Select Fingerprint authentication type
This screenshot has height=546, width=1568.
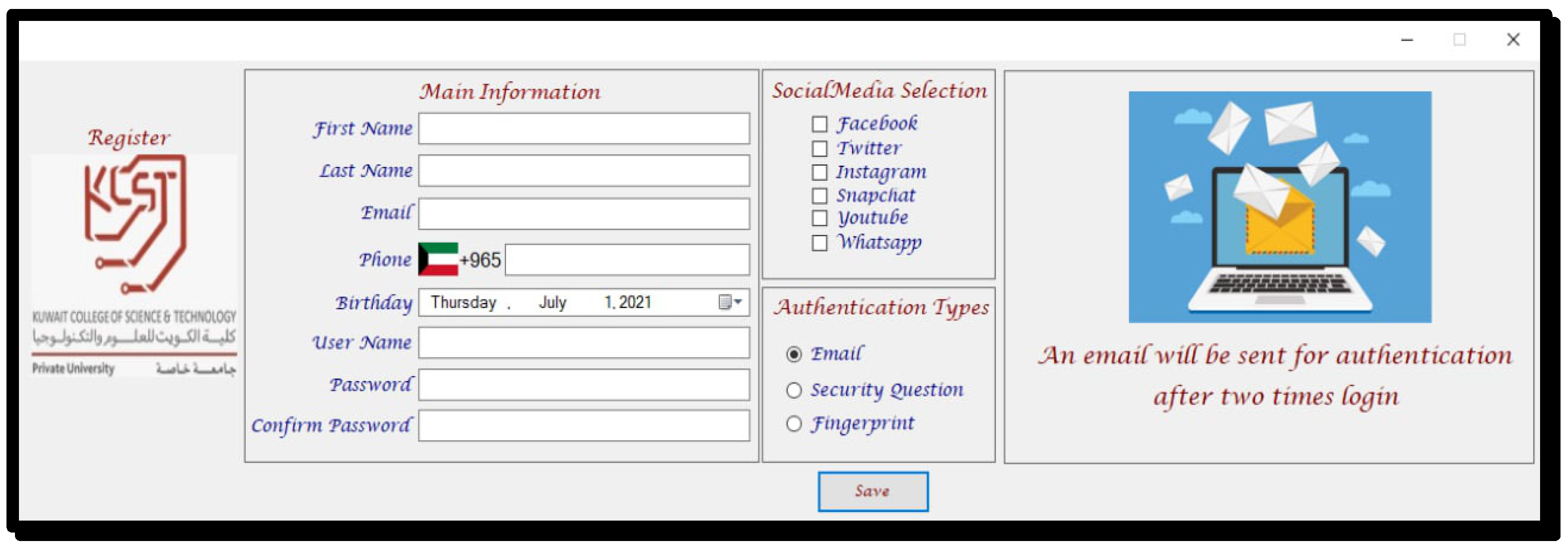[794, 424]
